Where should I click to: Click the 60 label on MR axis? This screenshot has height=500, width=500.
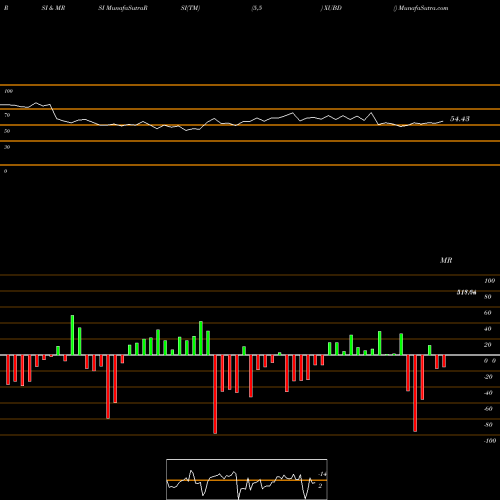(488, 313)
